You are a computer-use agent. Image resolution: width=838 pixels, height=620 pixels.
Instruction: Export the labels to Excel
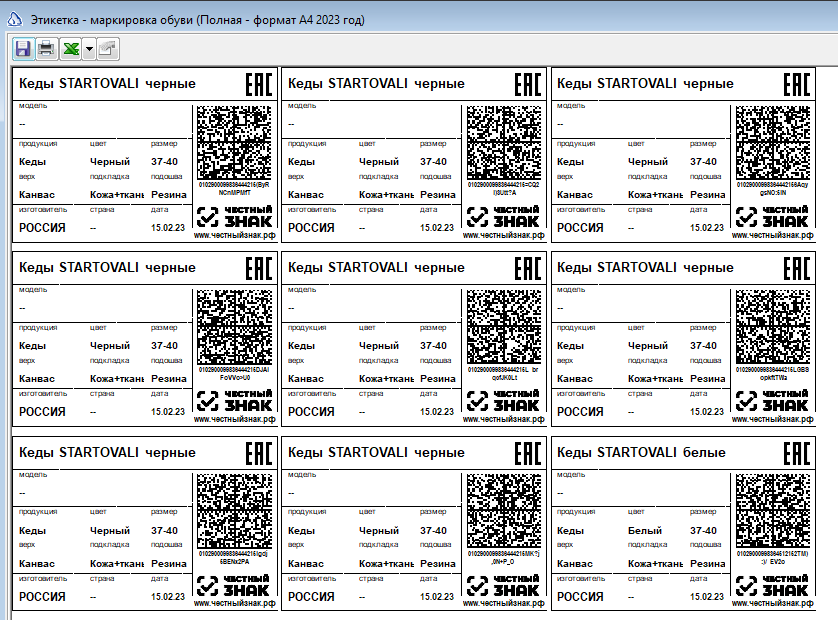71,49
